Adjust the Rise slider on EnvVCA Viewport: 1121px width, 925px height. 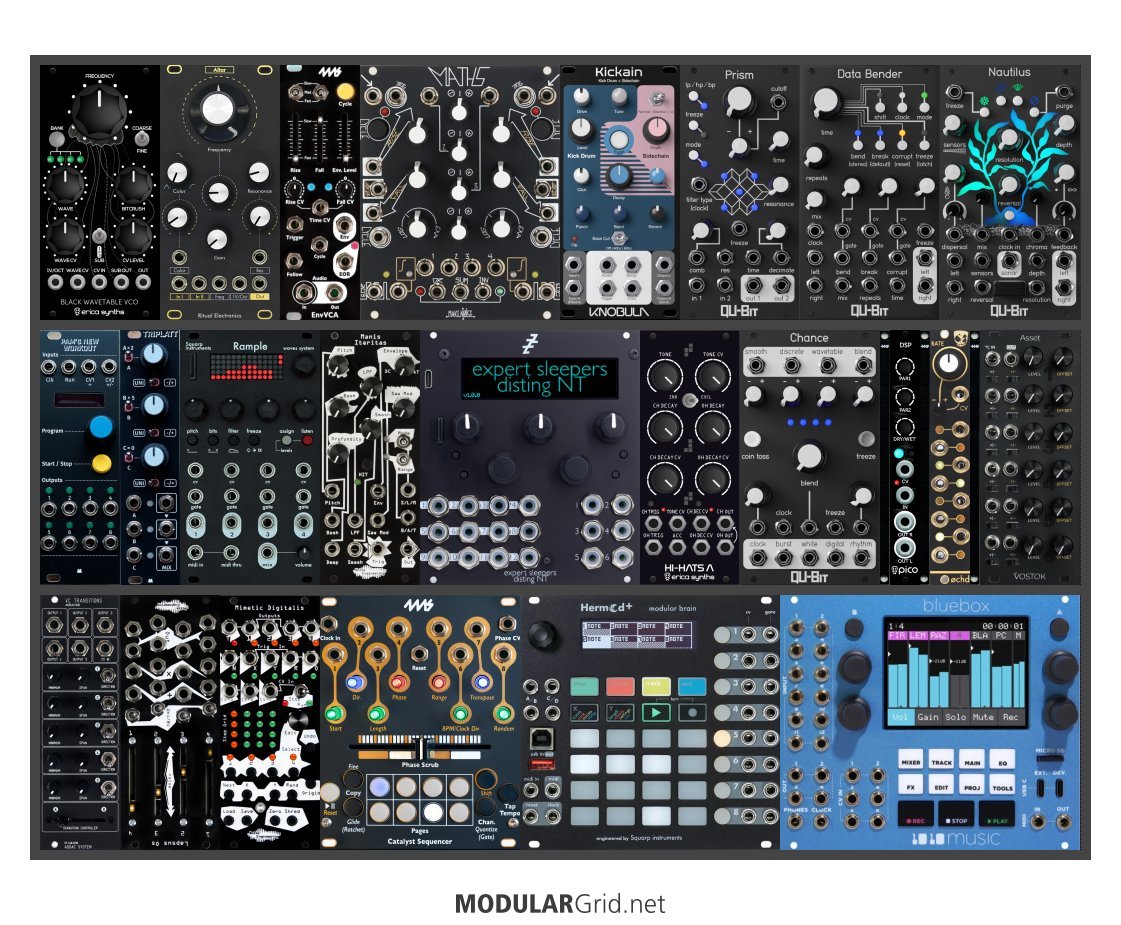tap(295, 139)
